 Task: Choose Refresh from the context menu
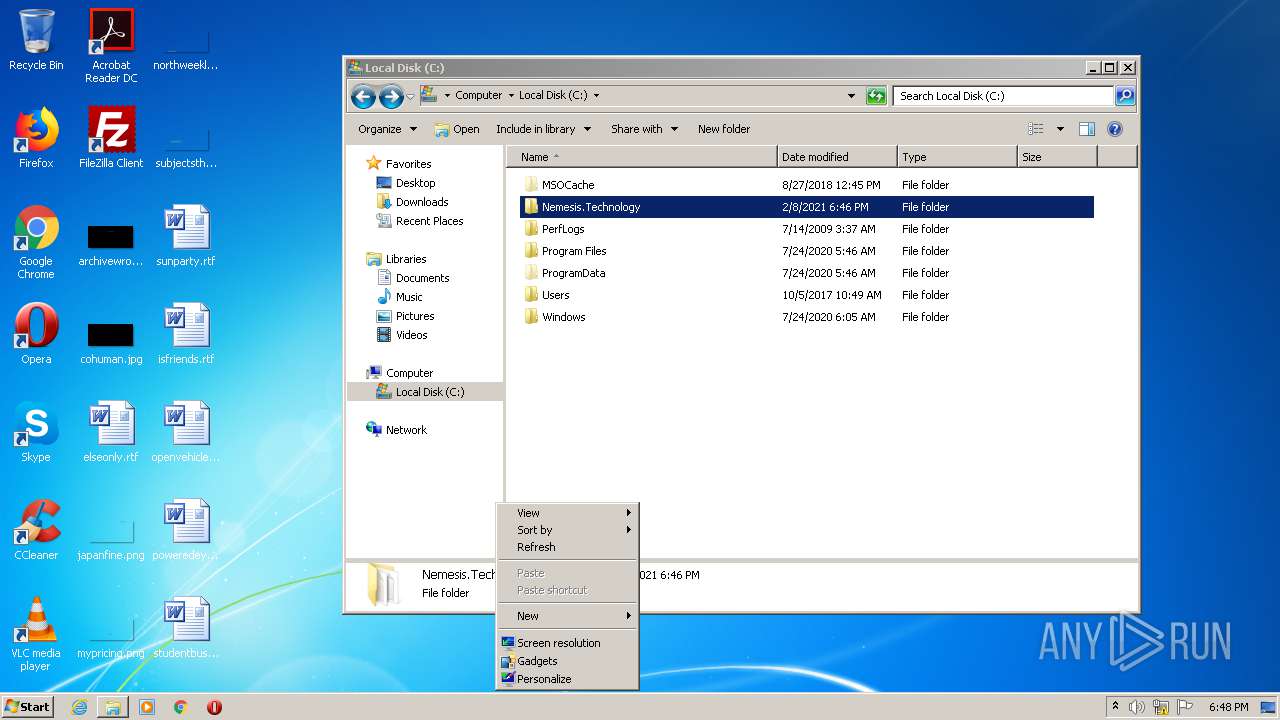(x=567, y=547)
